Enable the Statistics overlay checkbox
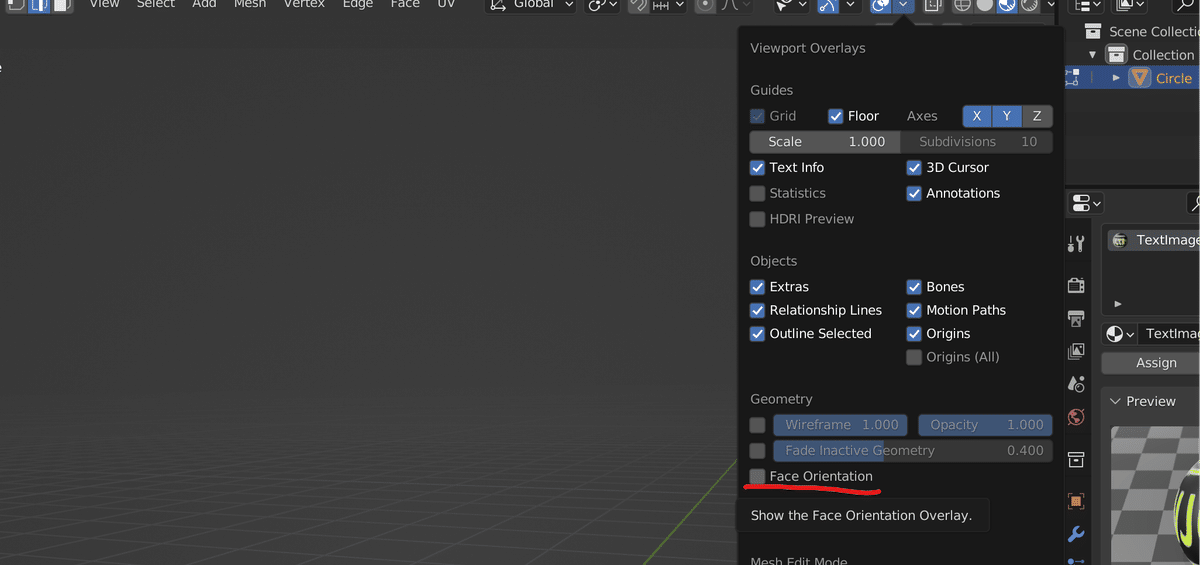 click(758, 193)
